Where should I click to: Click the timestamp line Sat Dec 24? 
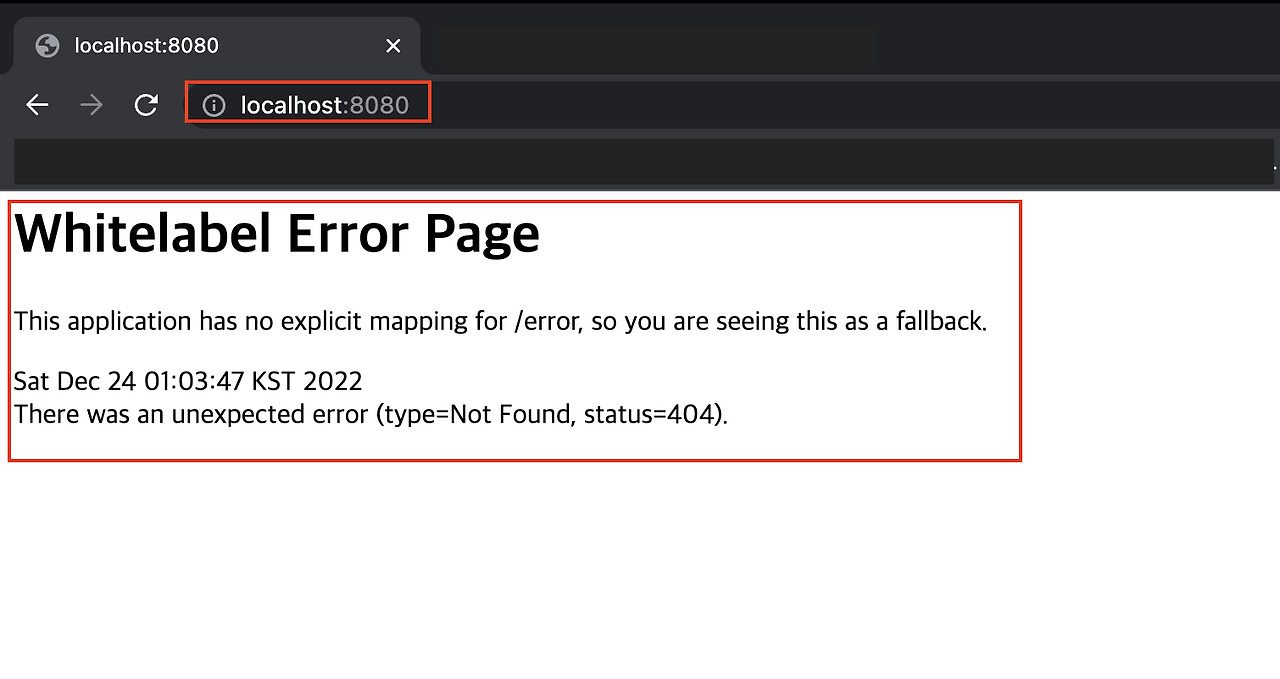[187, 381]
